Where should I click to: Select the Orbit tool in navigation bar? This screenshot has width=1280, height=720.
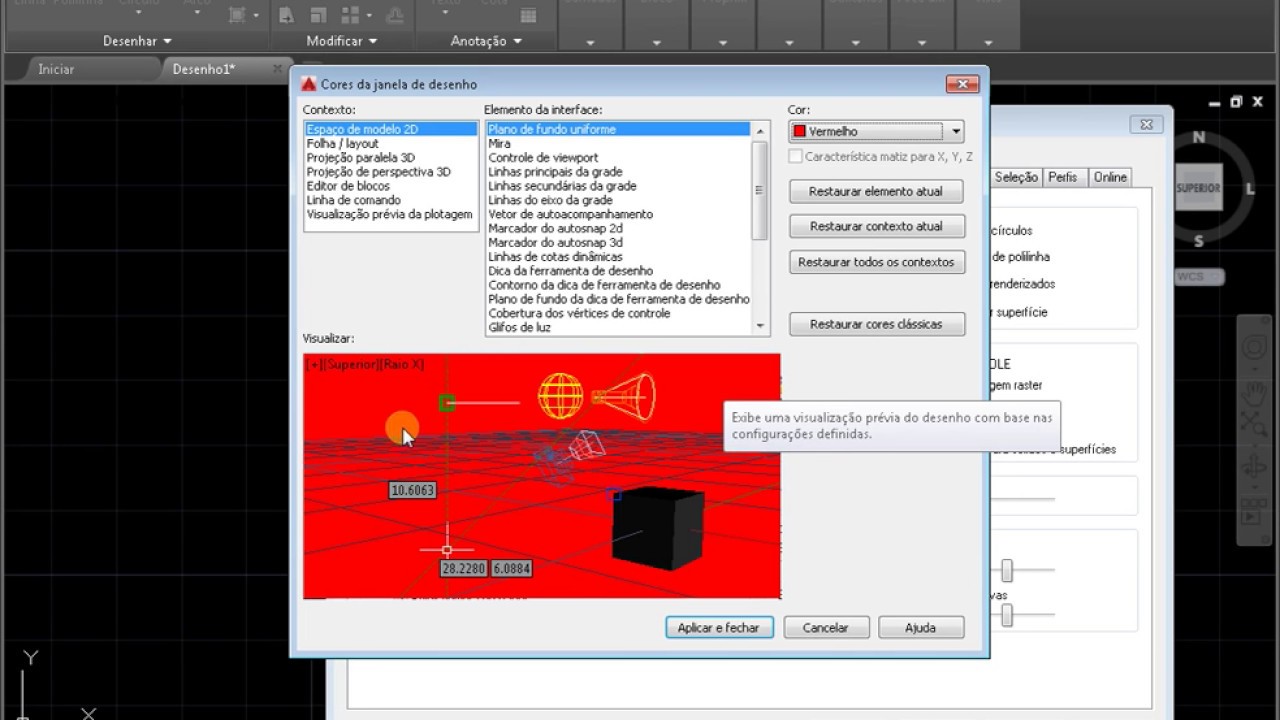1253,468
